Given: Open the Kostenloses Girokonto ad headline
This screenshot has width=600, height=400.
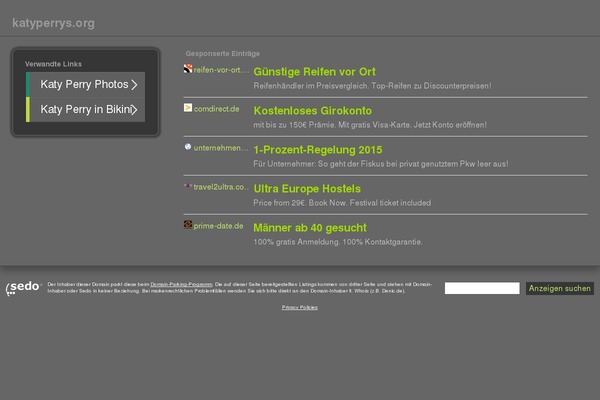Looking at the screenshot, I should [x=313, y=111].
